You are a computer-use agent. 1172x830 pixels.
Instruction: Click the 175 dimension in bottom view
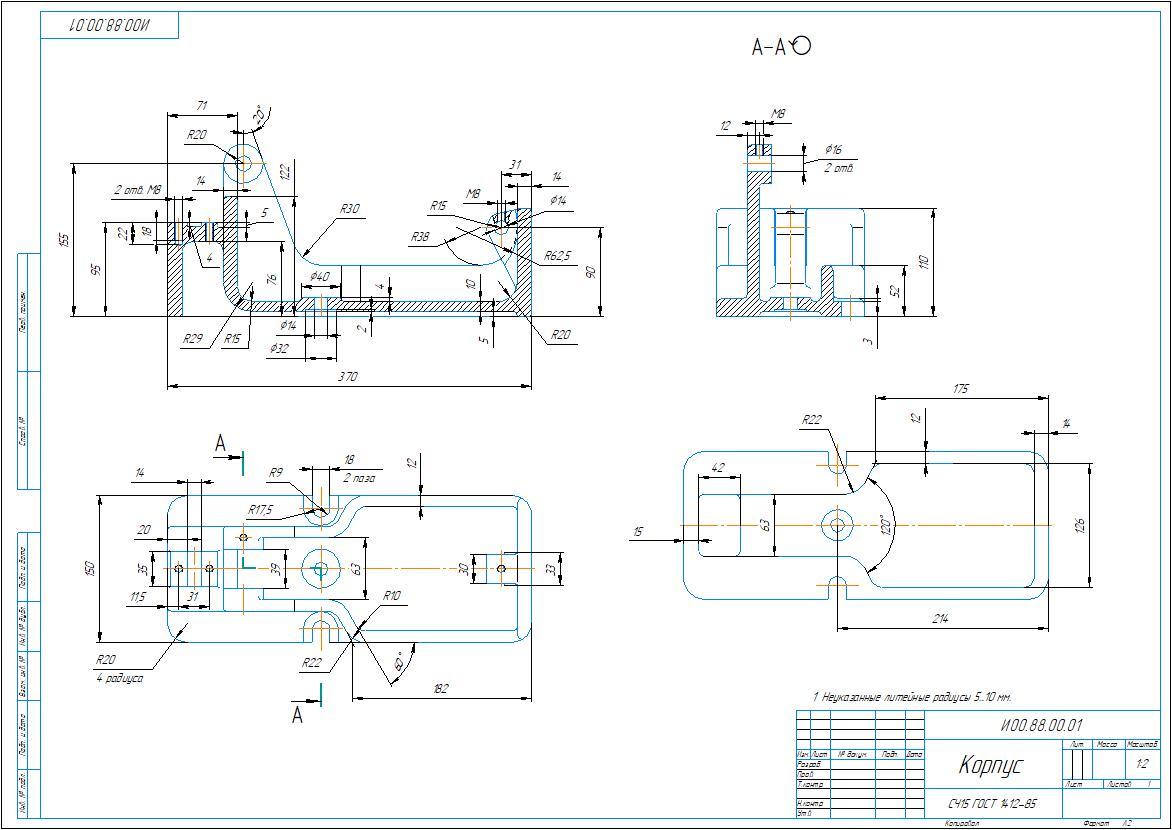pyautogui.click(x=961, y=388)
